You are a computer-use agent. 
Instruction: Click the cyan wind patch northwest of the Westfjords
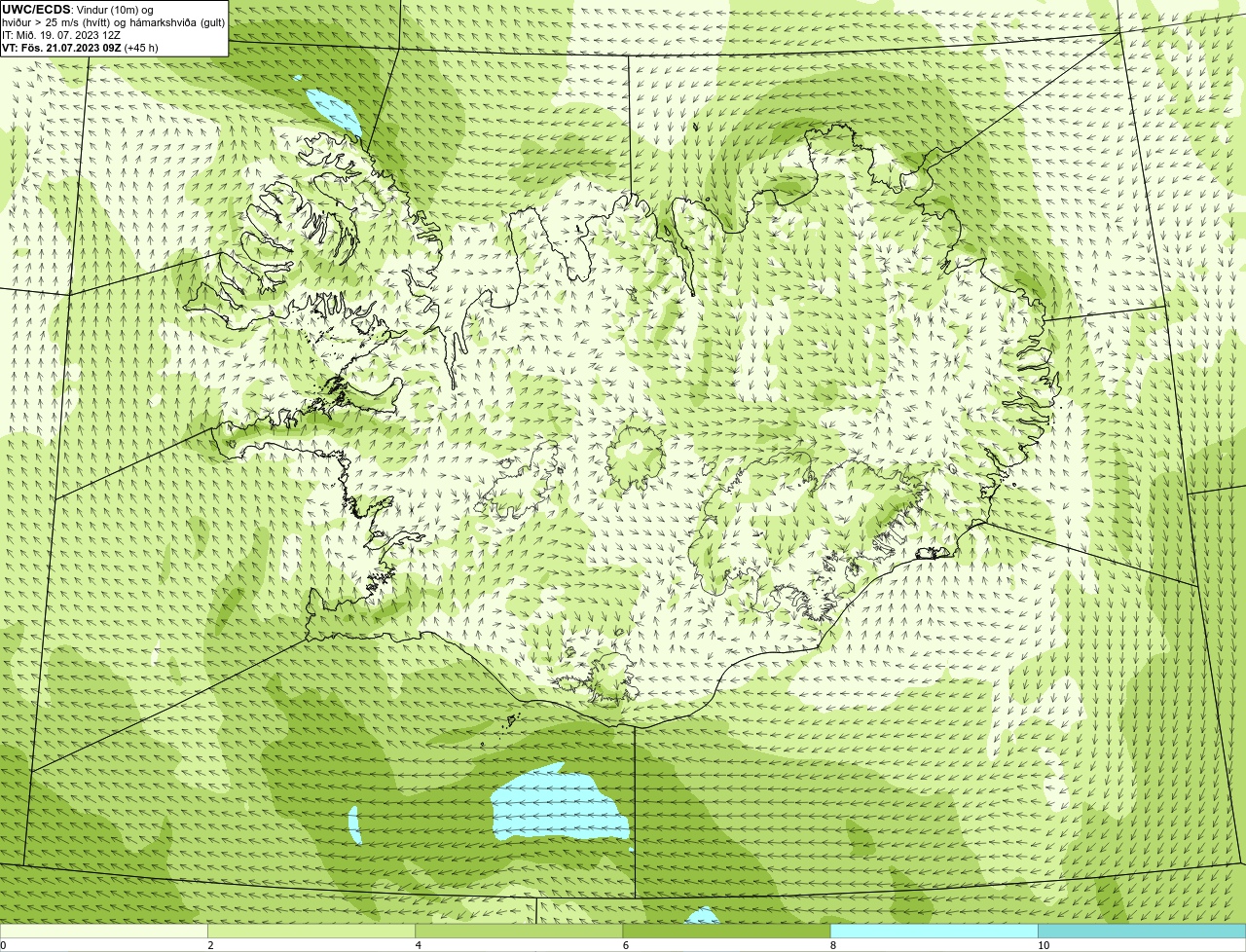point(335,112)
